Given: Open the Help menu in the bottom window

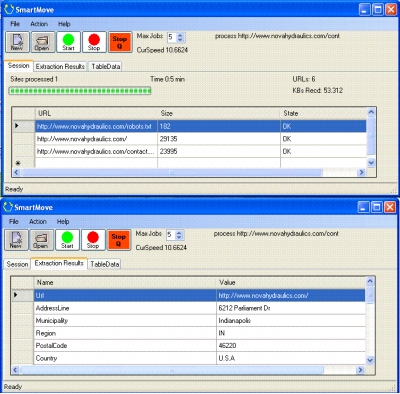Looking at the screenshot, I should 63,222.
